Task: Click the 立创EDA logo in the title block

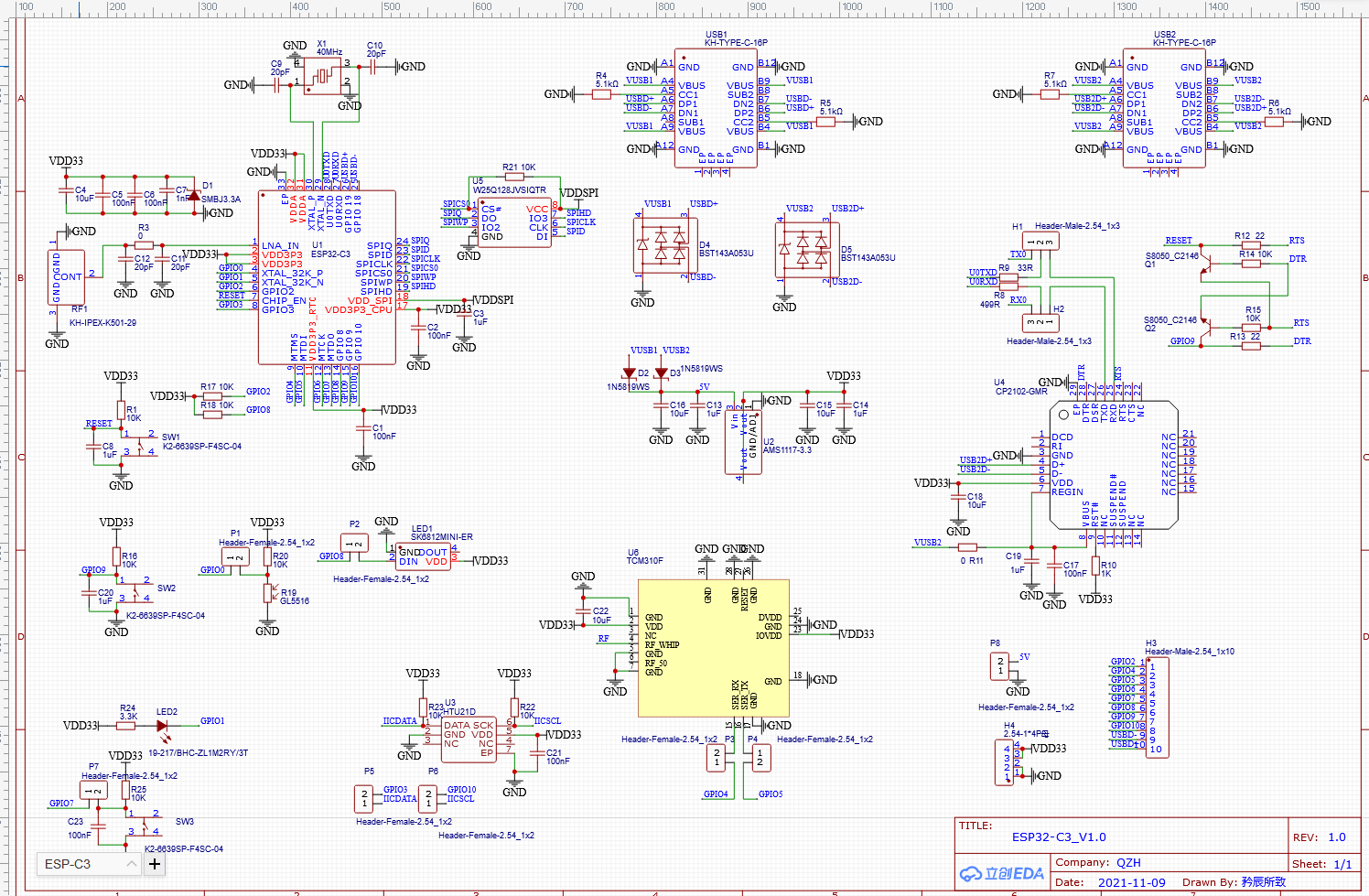Action: pyautogui.click(x=1000, y=874)
